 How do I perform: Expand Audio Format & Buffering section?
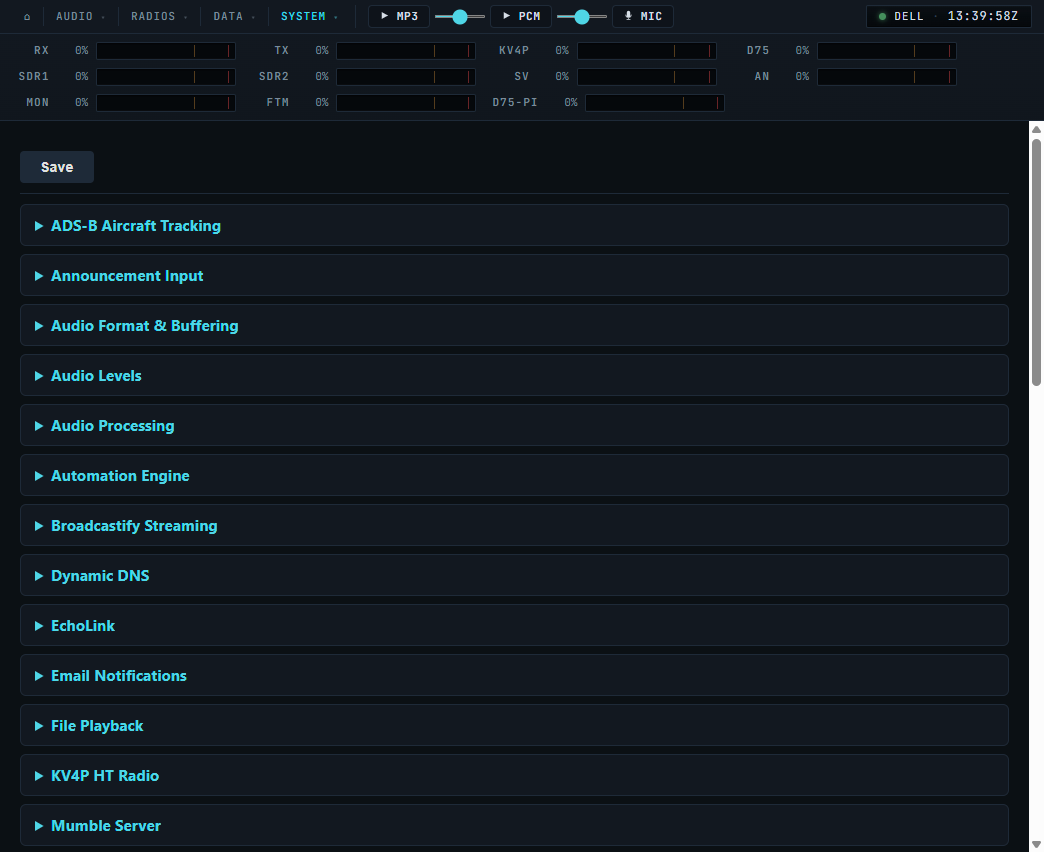514,325
